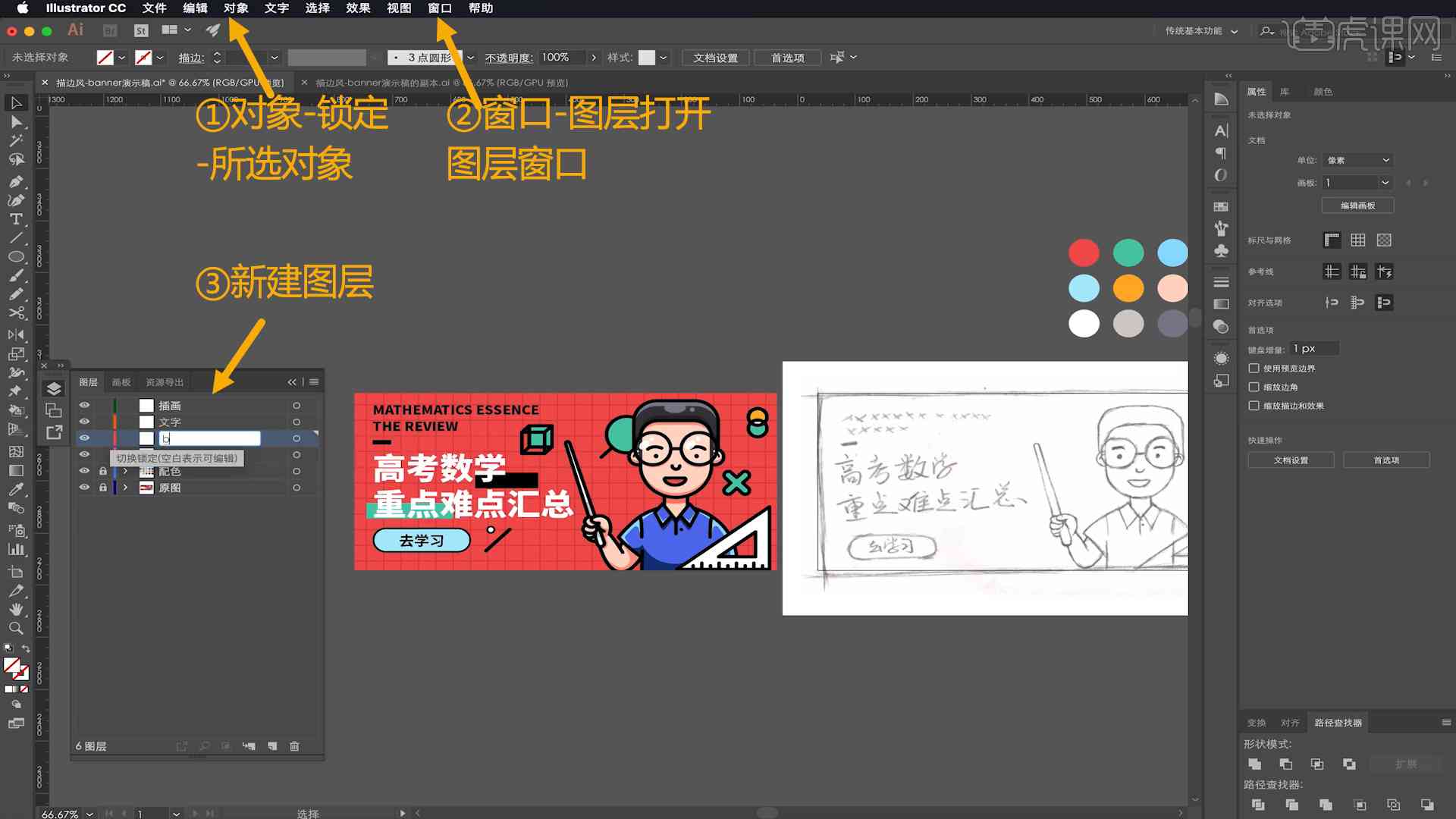Select red color swatch in properties panel
The height and width of the screenshot is (819, 1456).
click(x=1084, y=253)
